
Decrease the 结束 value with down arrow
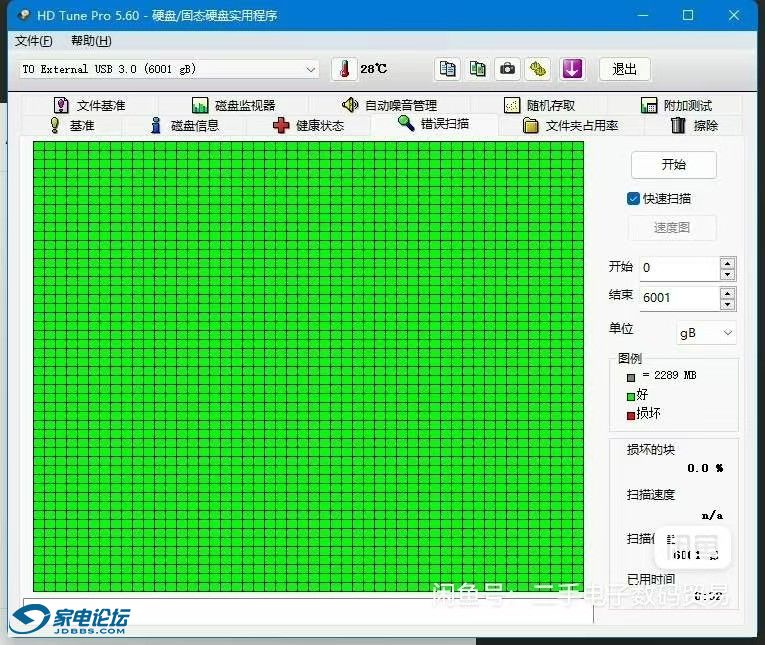pos(727,304)
